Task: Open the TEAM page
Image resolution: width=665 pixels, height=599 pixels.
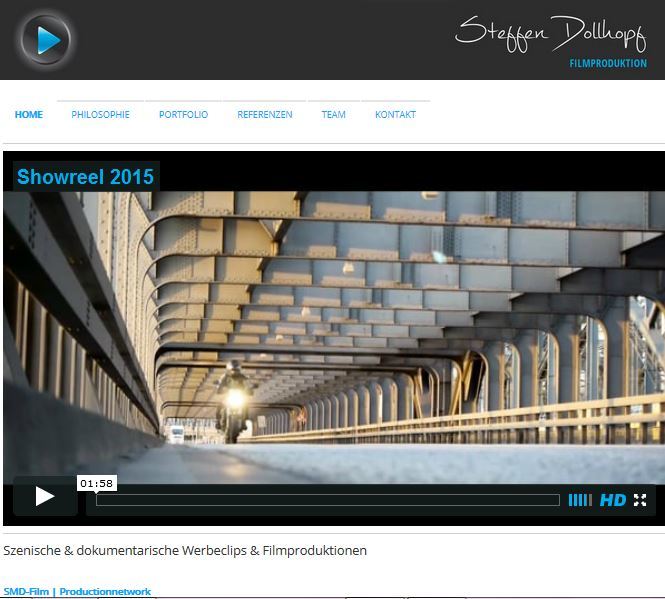Action: (333, 115)
